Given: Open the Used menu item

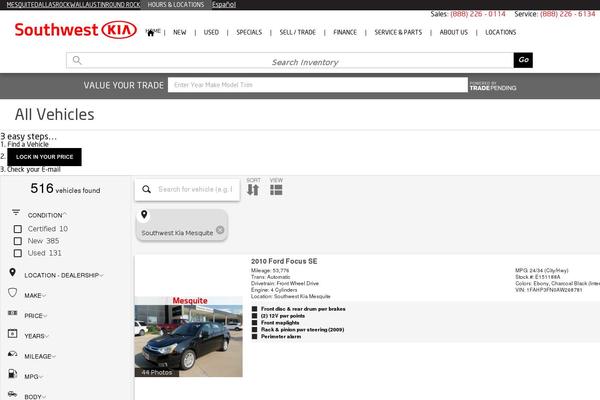Looking at the screenshot, I should click(x=211, y=33).
